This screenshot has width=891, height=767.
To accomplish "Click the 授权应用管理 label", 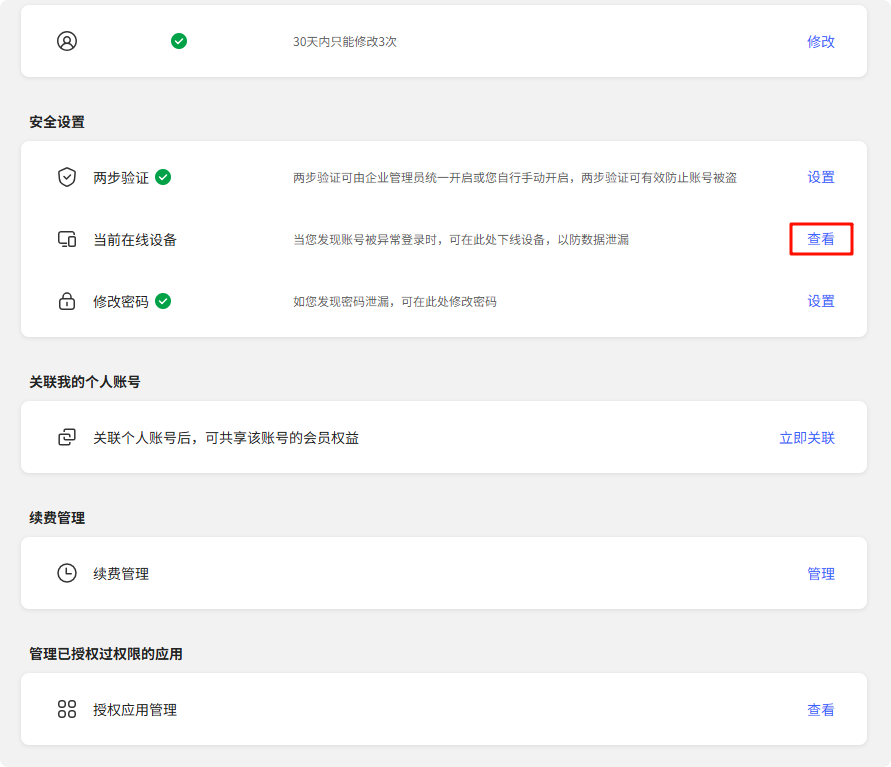I will 135,710.
